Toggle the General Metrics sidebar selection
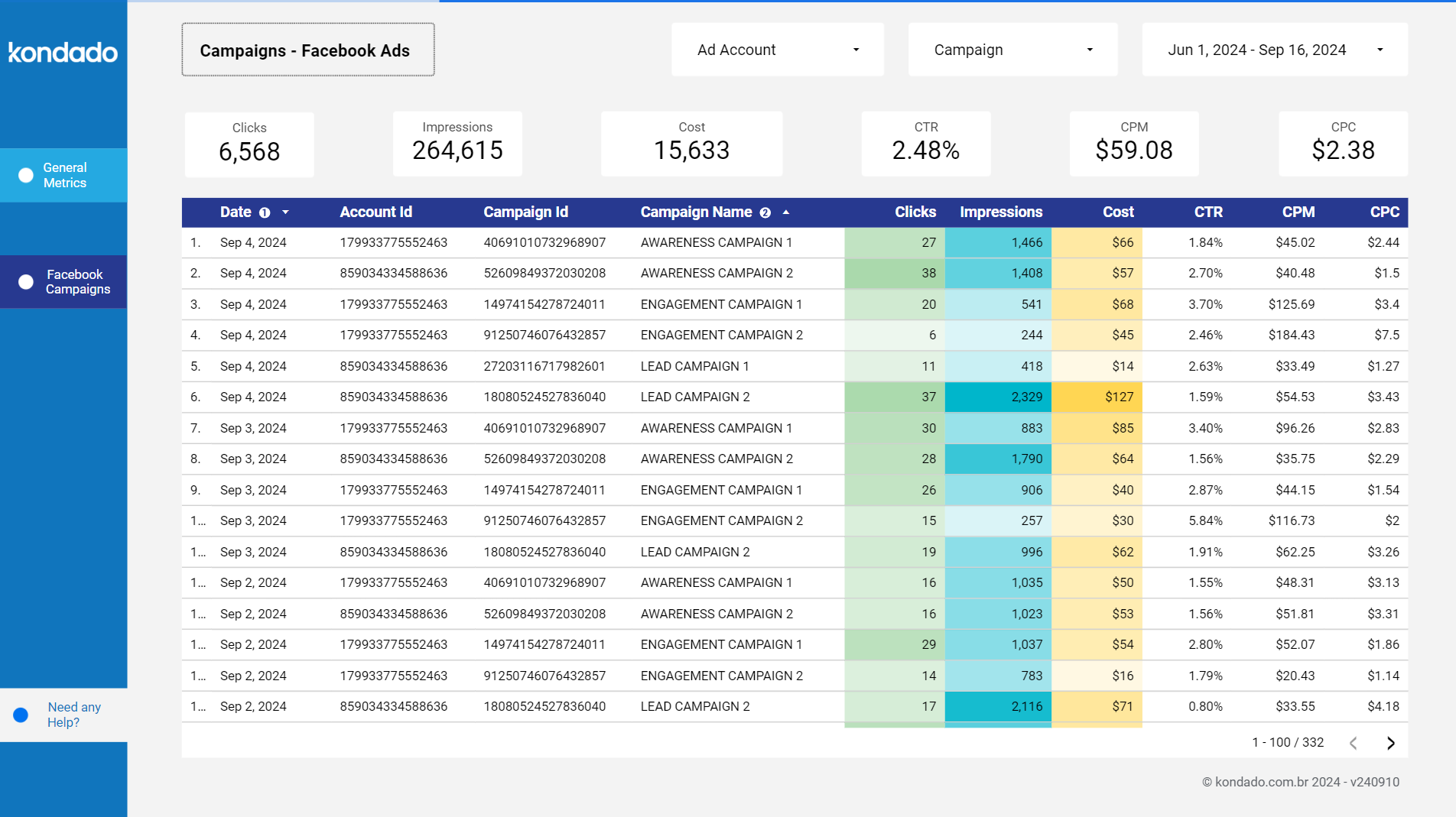Screen dimensions: 1456x817 [x=63, y=174]
